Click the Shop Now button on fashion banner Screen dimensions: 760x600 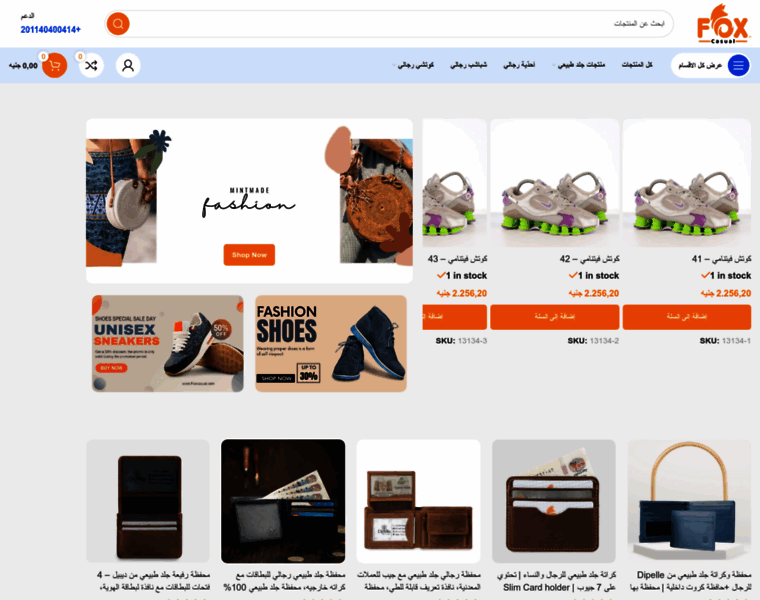pyautogui.click(x=249, y=255)
